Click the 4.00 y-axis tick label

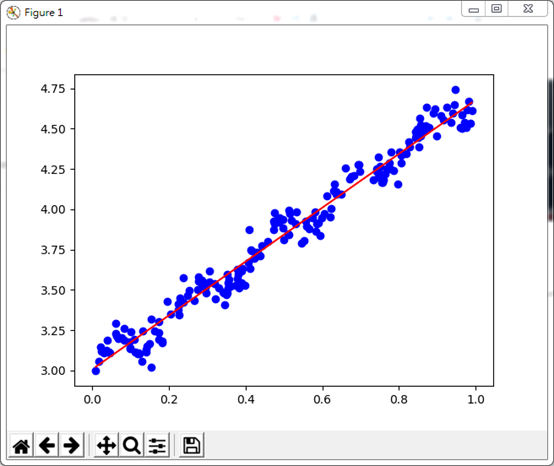pos(53,210)
